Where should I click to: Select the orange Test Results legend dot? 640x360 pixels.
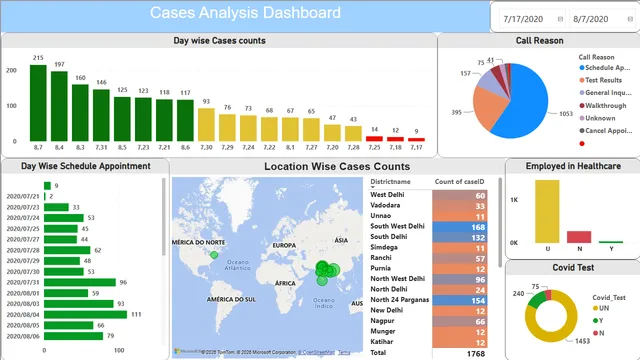click(582, 80)
